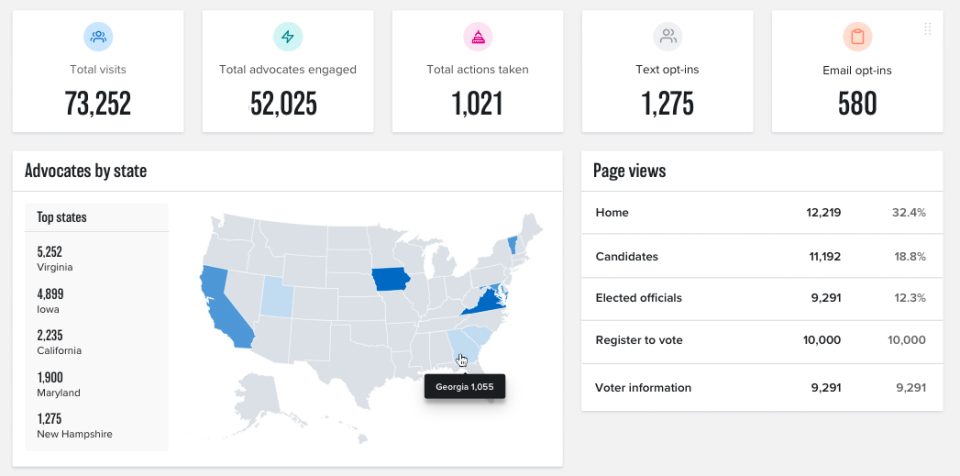
Task: Select the Elected officials row
Action: click(761, 298)
